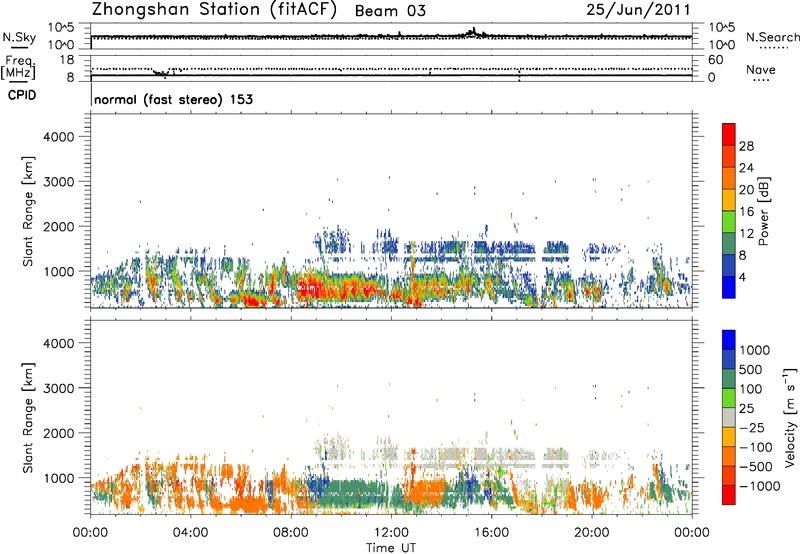Screen dimensions: 800x554
Task: Click the orange velocity patch near 13:30
Action: (x=426, y=492)
